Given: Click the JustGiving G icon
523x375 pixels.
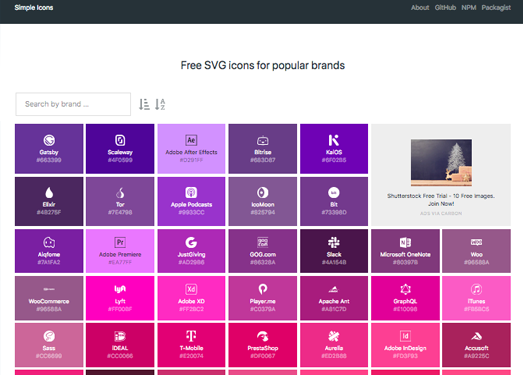Looking at the screenshot, I should click(191, 243).
